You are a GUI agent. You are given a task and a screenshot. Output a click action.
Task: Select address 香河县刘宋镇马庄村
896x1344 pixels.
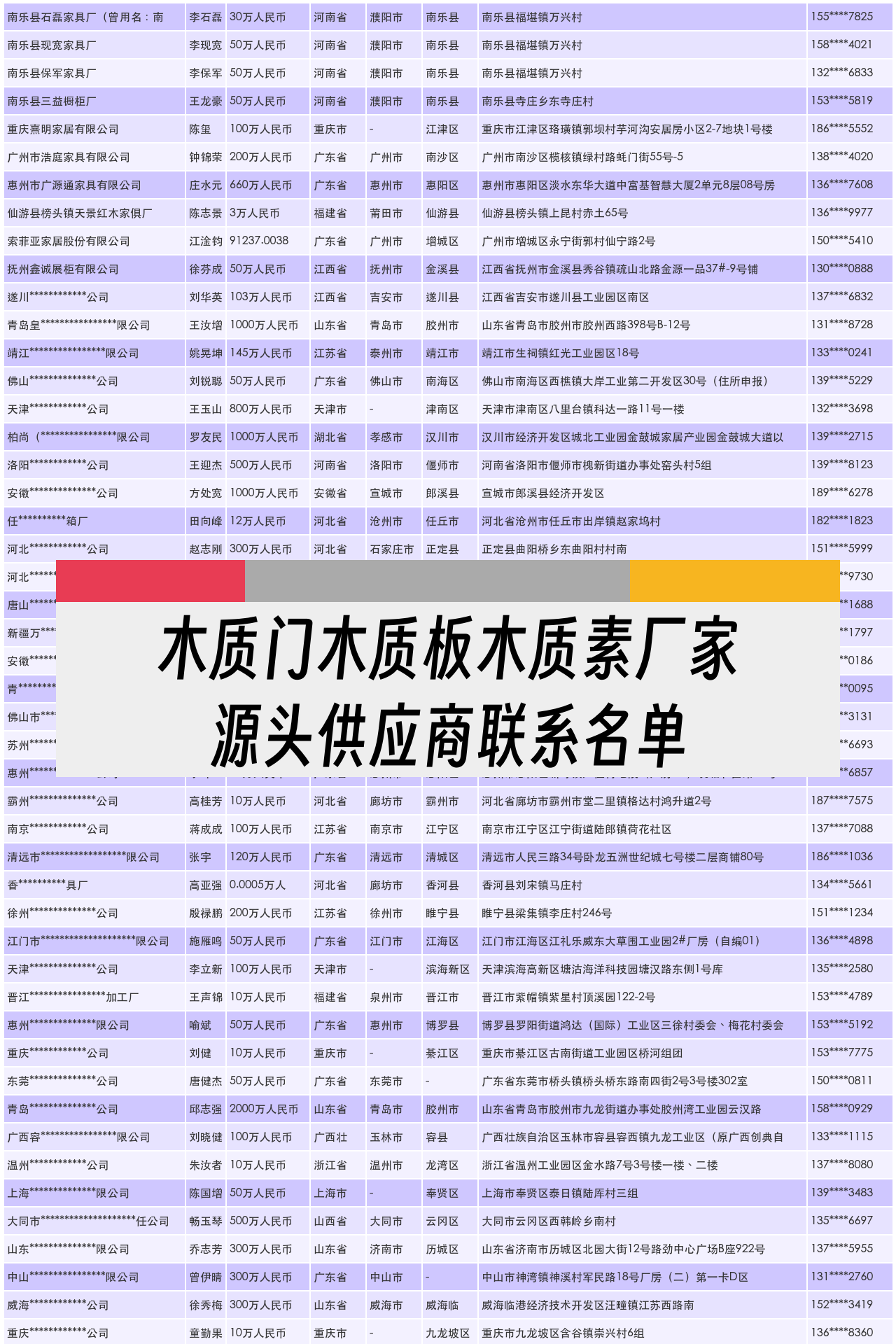click(x=532, y=885)
